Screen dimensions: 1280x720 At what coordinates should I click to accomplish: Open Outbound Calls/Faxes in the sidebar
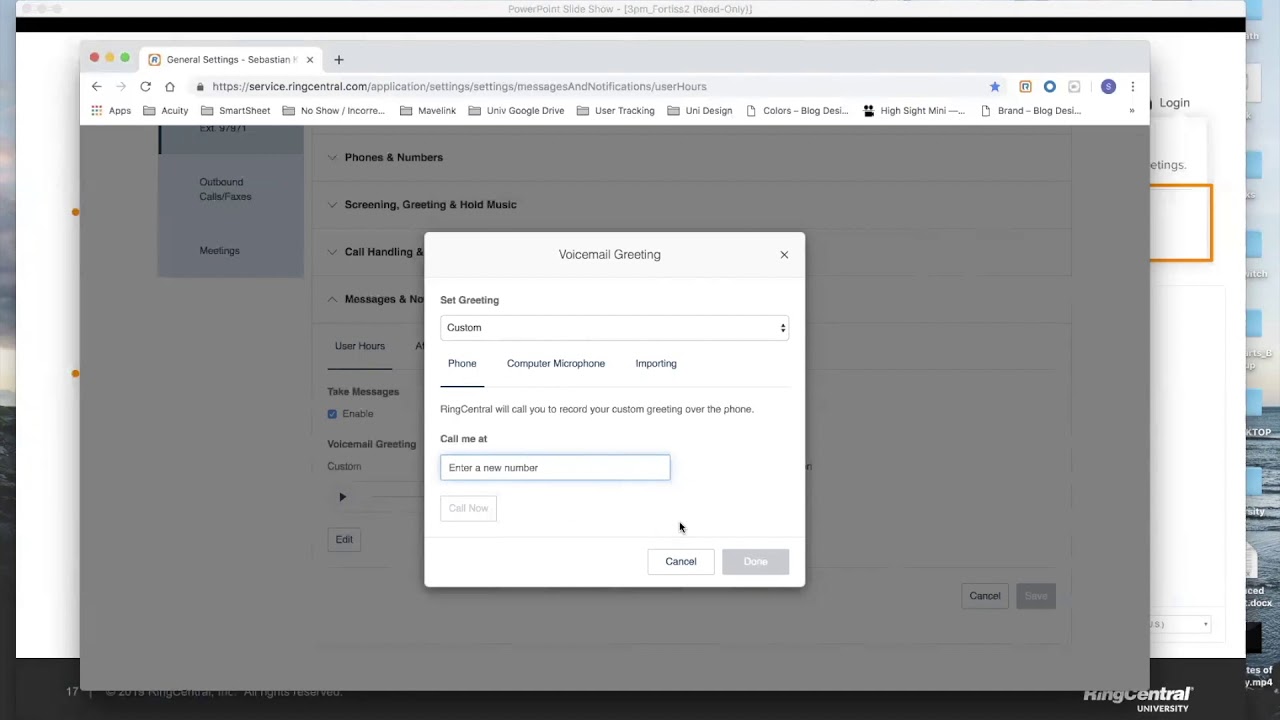tap(225, 189)
